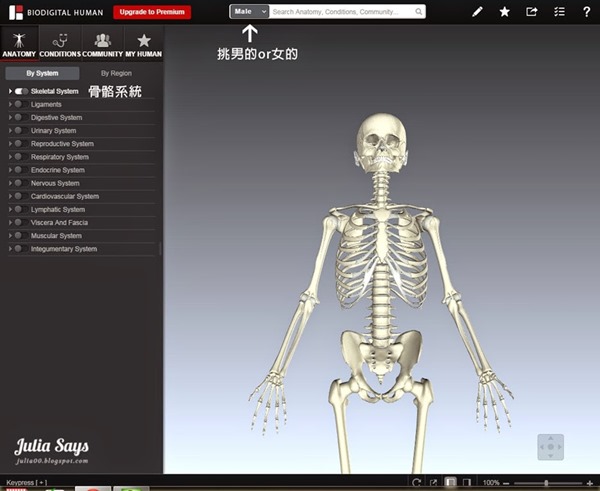Viewport: 600px width, 491px height.
Task: Toggle on Lymphatic System switch
Action: pos(21,209)
